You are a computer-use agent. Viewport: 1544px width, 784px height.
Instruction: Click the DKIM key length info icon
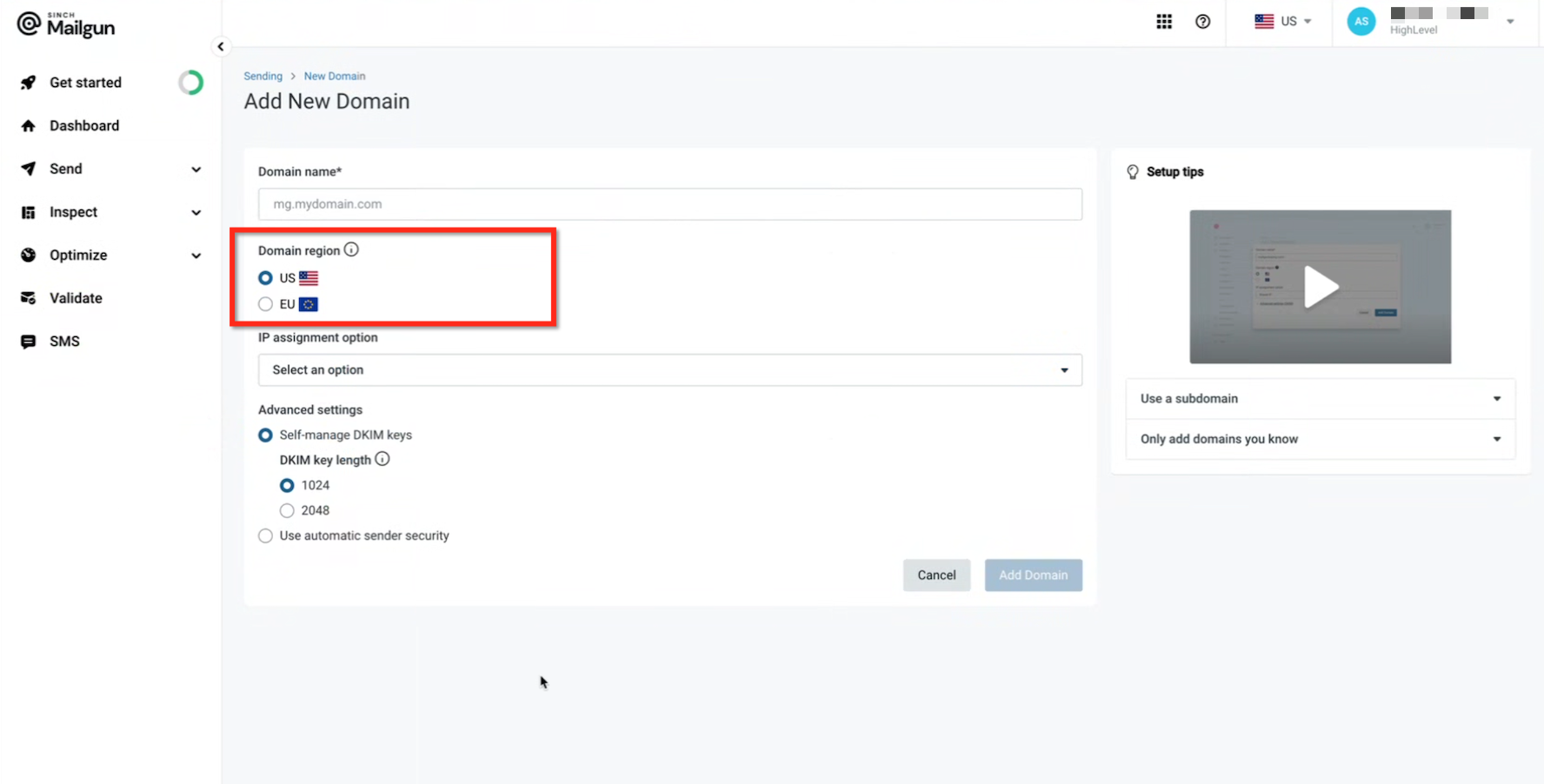[383, 460]
